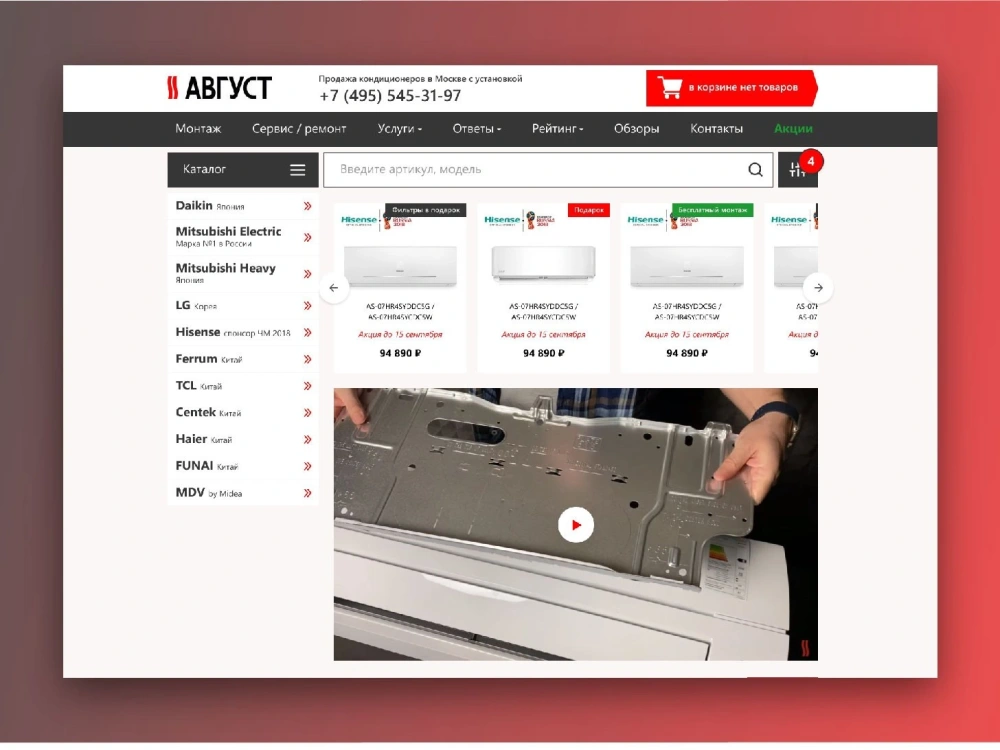The image size is (1000, 750).
Task: Click the Каталог header label
Action: tap(204, 170)
